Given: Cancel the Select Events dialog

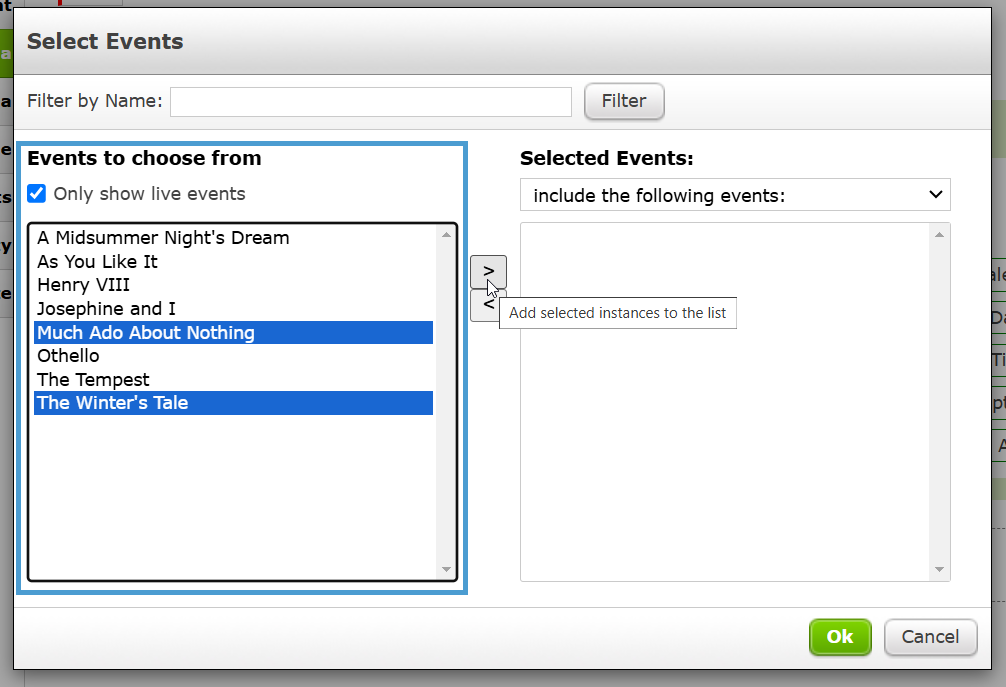Looking at the screenshot, I should click(930, 637).
